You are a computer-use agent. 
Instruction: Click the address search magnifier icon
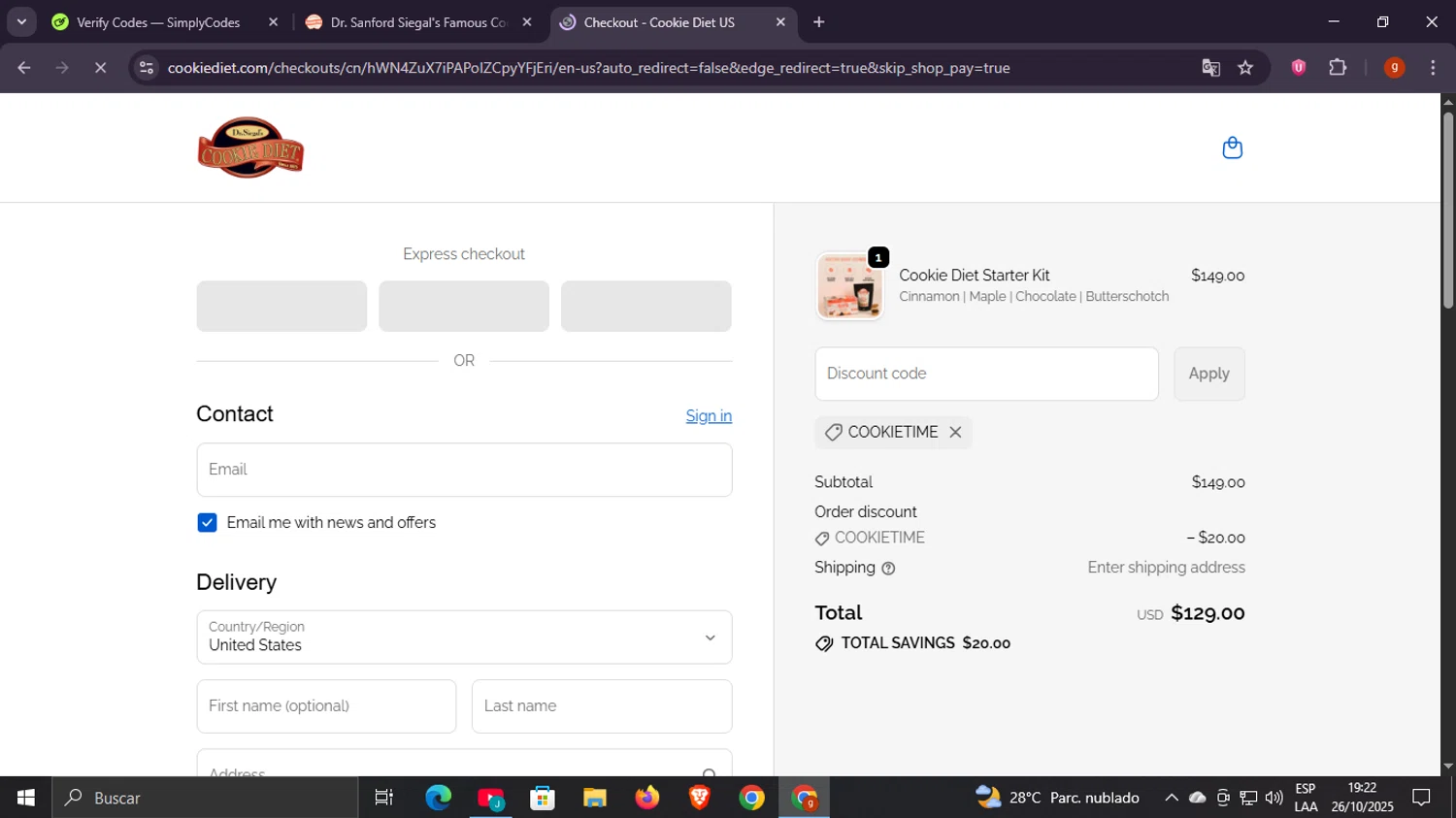point(710,772)
